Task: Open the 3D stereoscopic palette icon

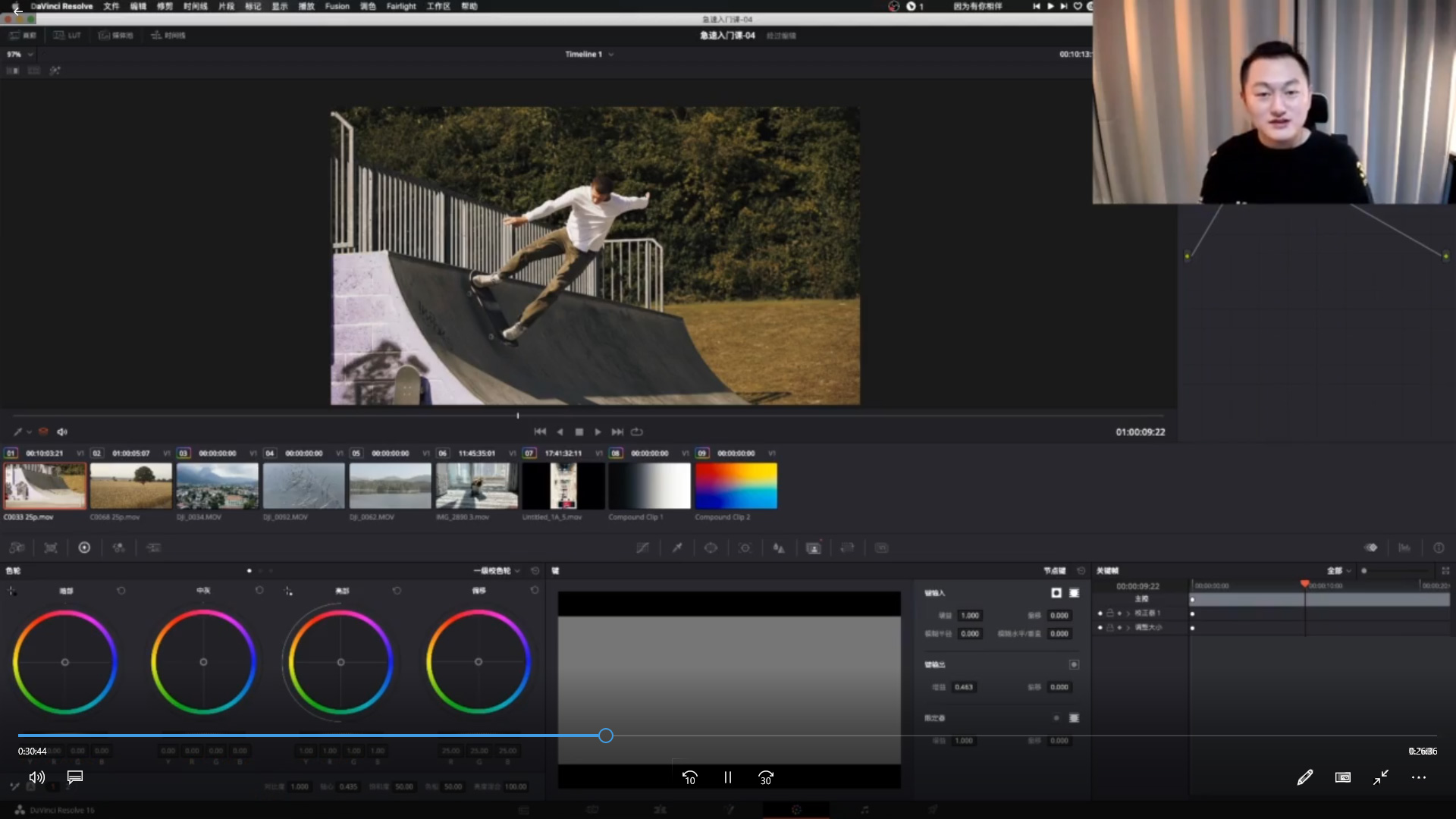Action: click(x=881, y=548)
